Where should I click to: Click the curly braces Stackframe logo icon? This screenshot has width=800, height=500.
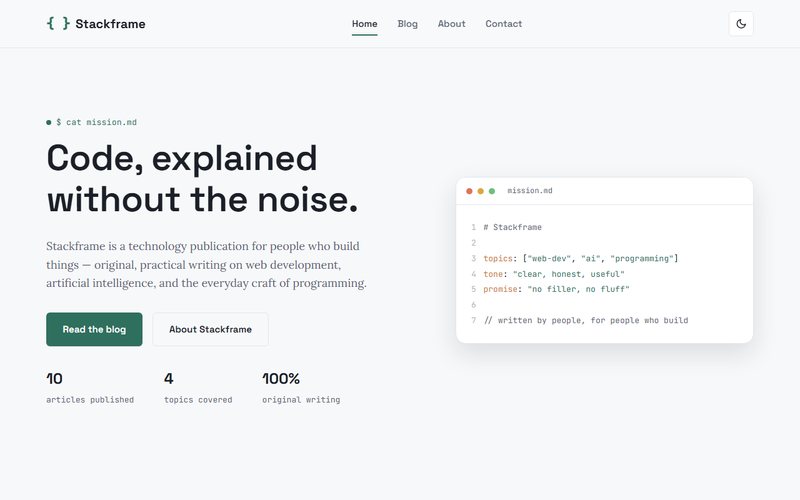pyautogui.click(x=58, y=23)
